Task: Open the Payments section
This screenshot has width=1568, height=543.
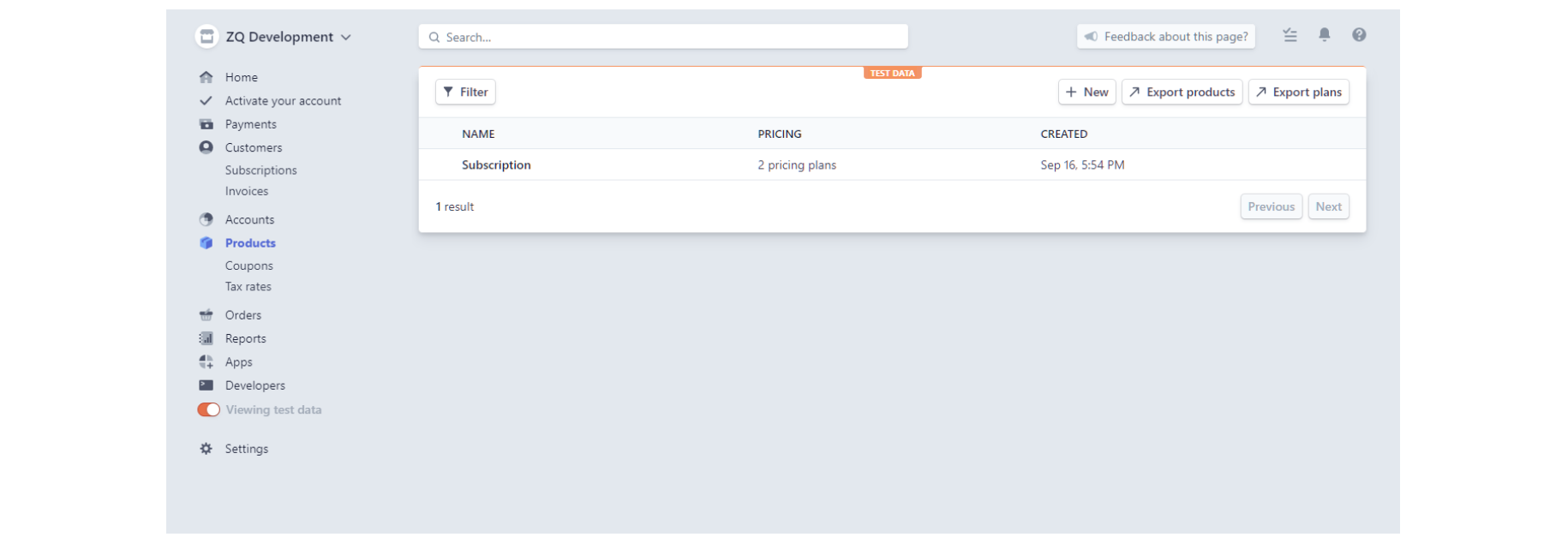Action: pos(250,124)
